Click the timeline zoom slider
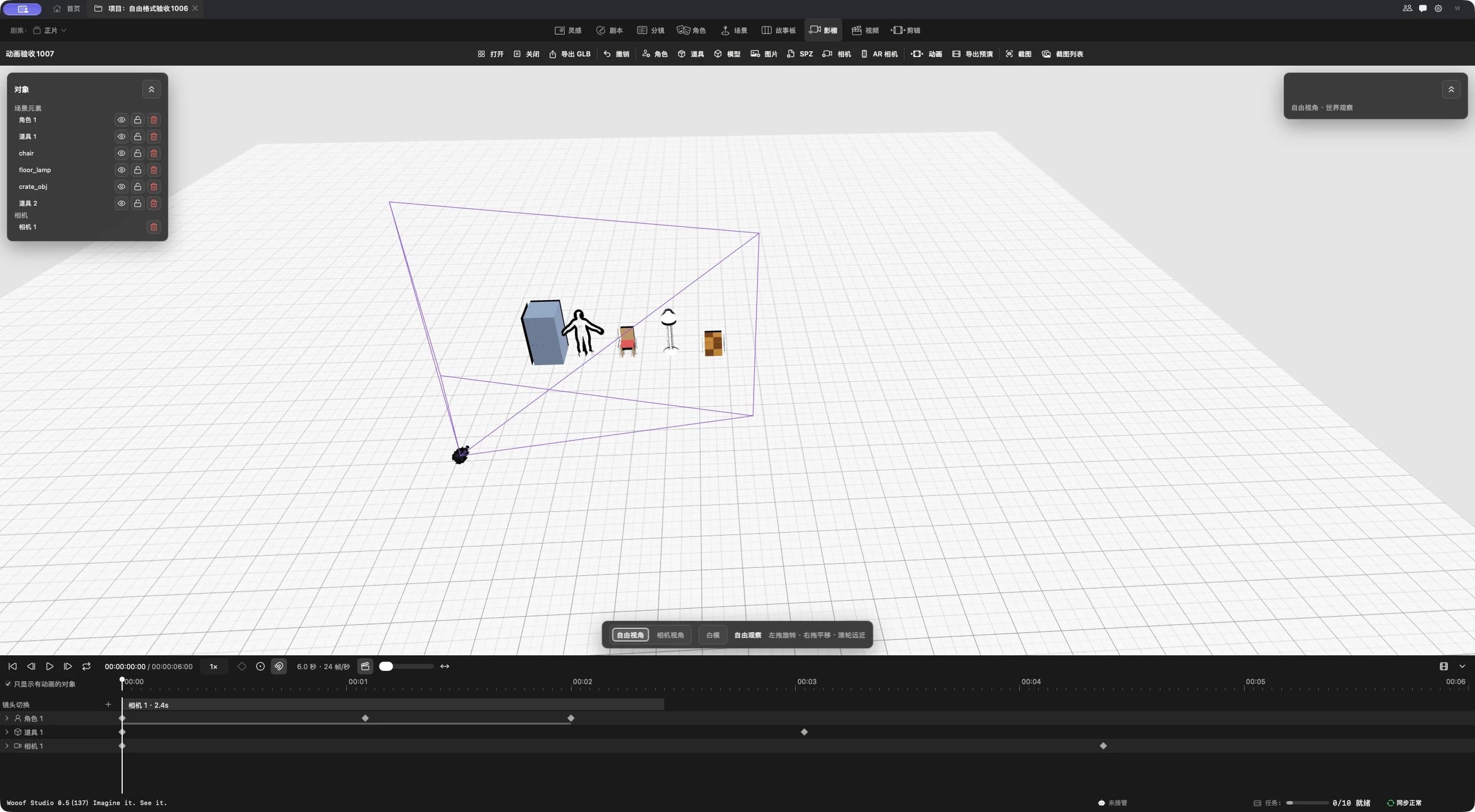This screenshot has height=812, width=1475. (406, 666)
